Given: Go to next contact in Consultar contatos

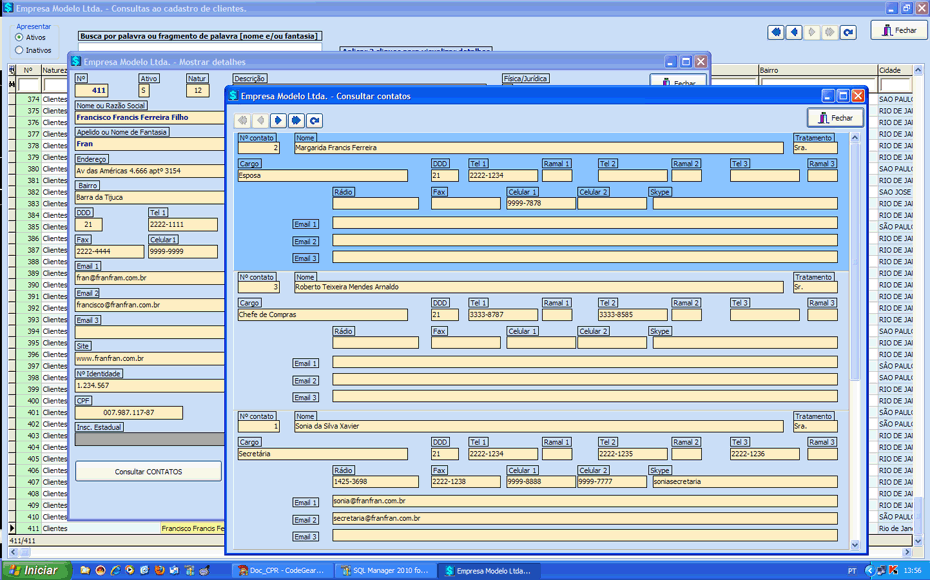Looking at the screenshot, I should pyautogui.click(x=278, y=120).
